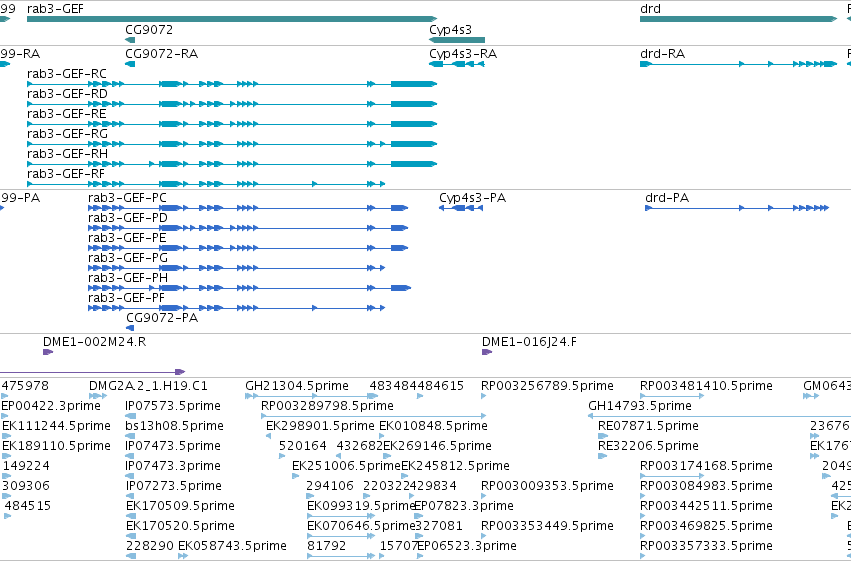
Task: Open EST GH14793.5prime label
Action: [x=640, y=406]
